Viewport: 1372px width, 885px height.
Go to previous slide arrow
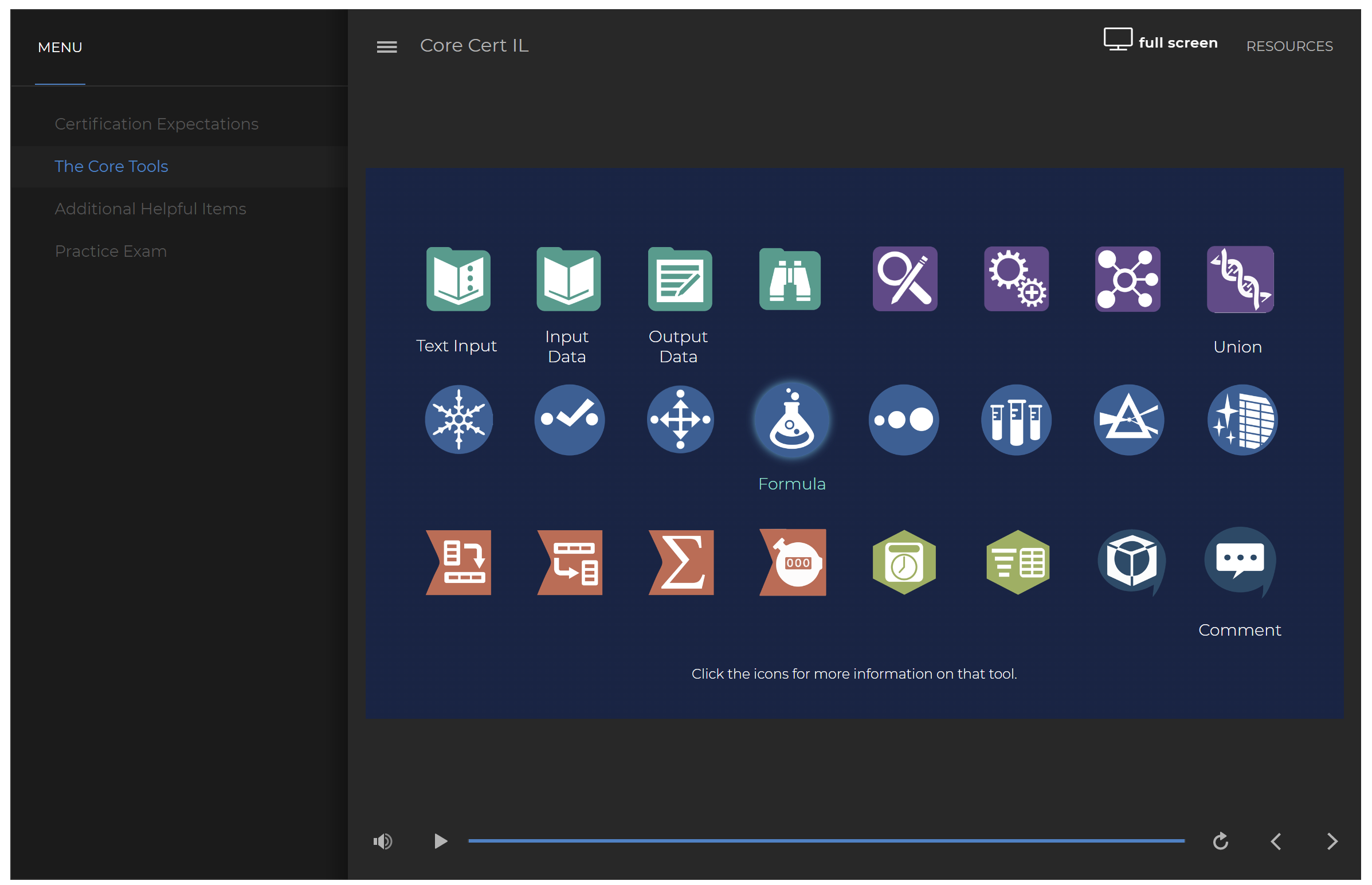tap(1276, 841)
